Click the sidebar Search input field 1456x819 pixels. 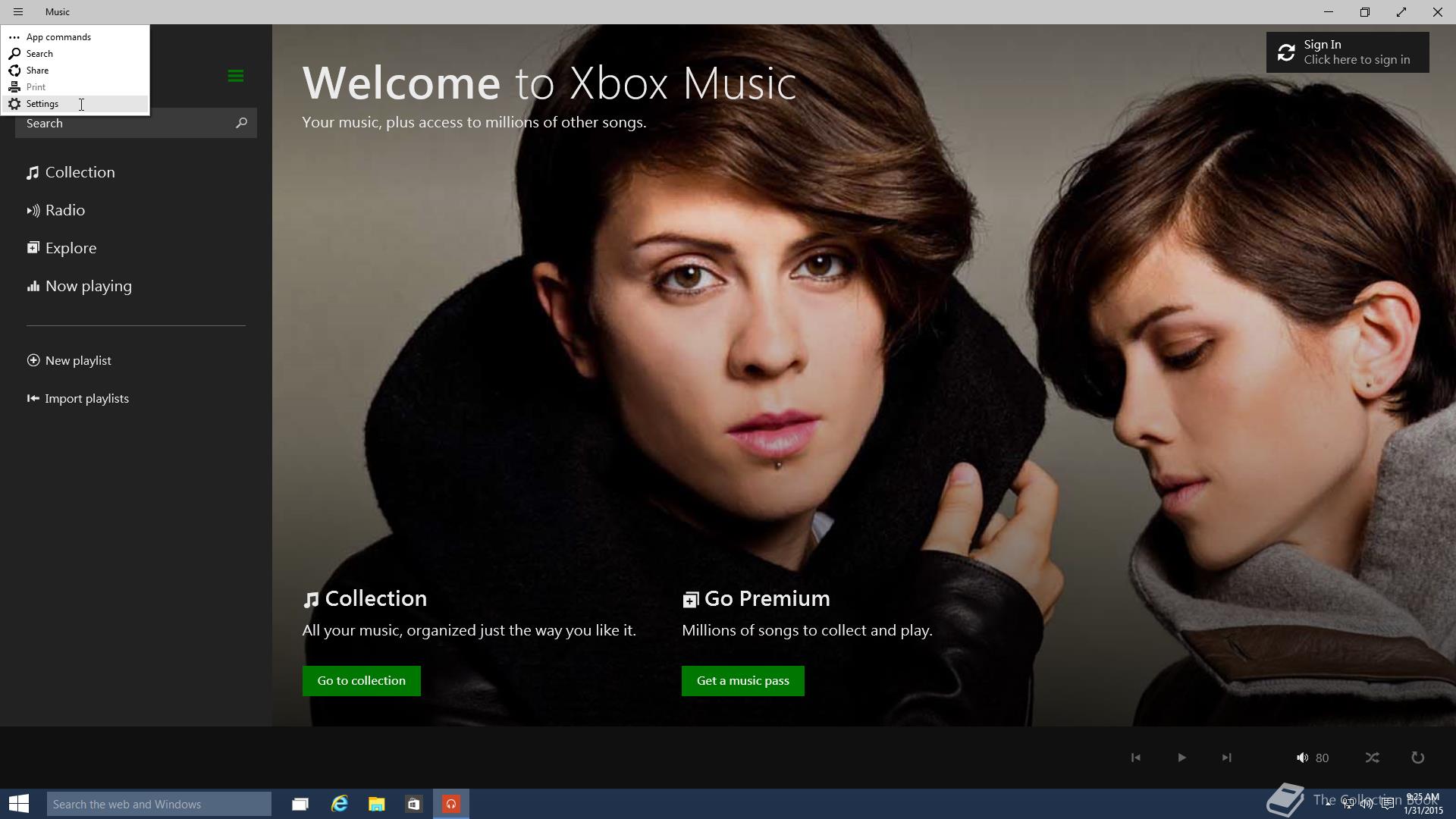(x=136, y=124)
